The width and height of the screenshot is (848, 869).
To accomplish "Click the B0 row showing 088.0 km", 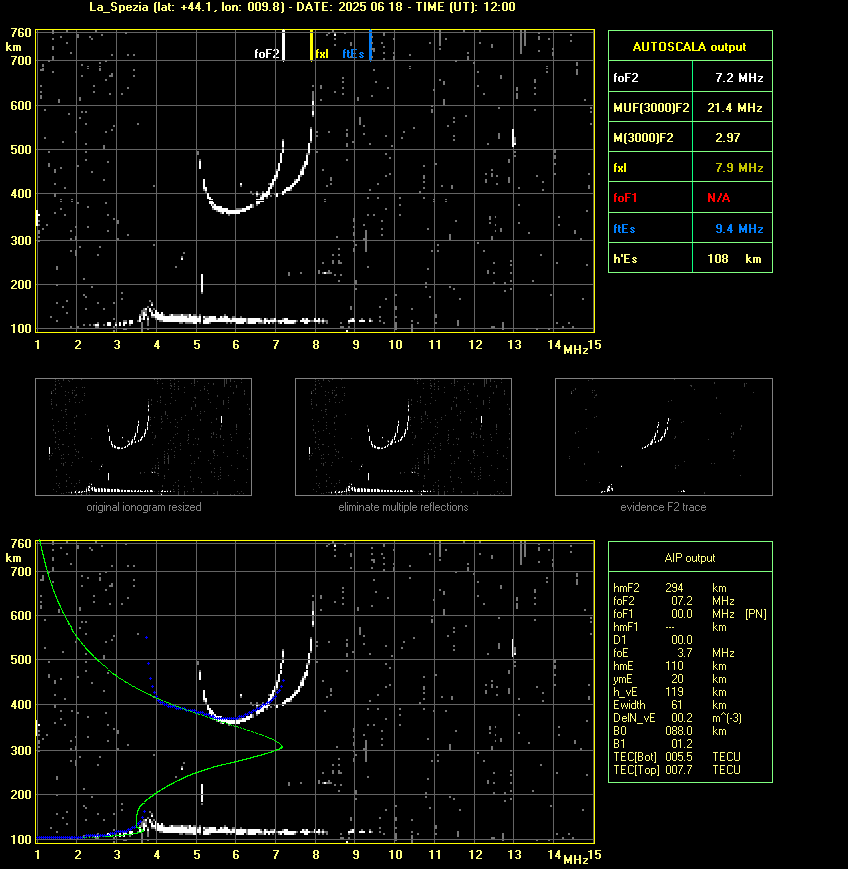I will click(670, 731).
